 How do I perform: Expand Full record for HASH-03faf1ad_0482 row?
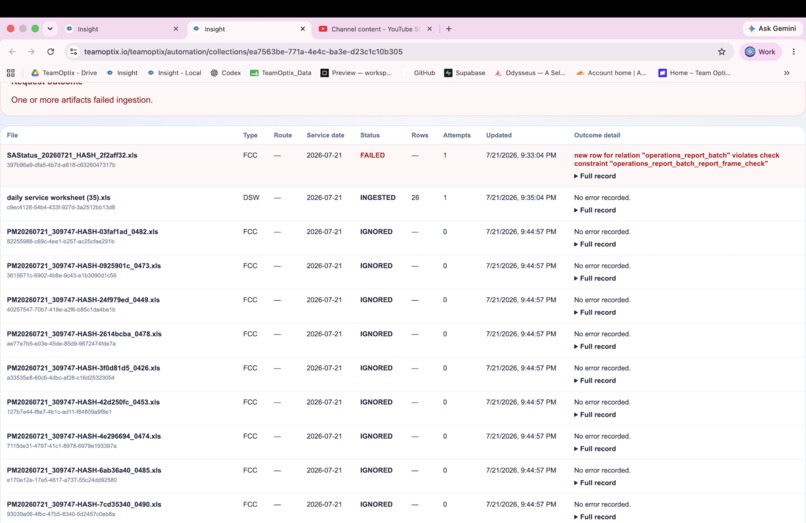pyautogui.click(x=595, y=244)
